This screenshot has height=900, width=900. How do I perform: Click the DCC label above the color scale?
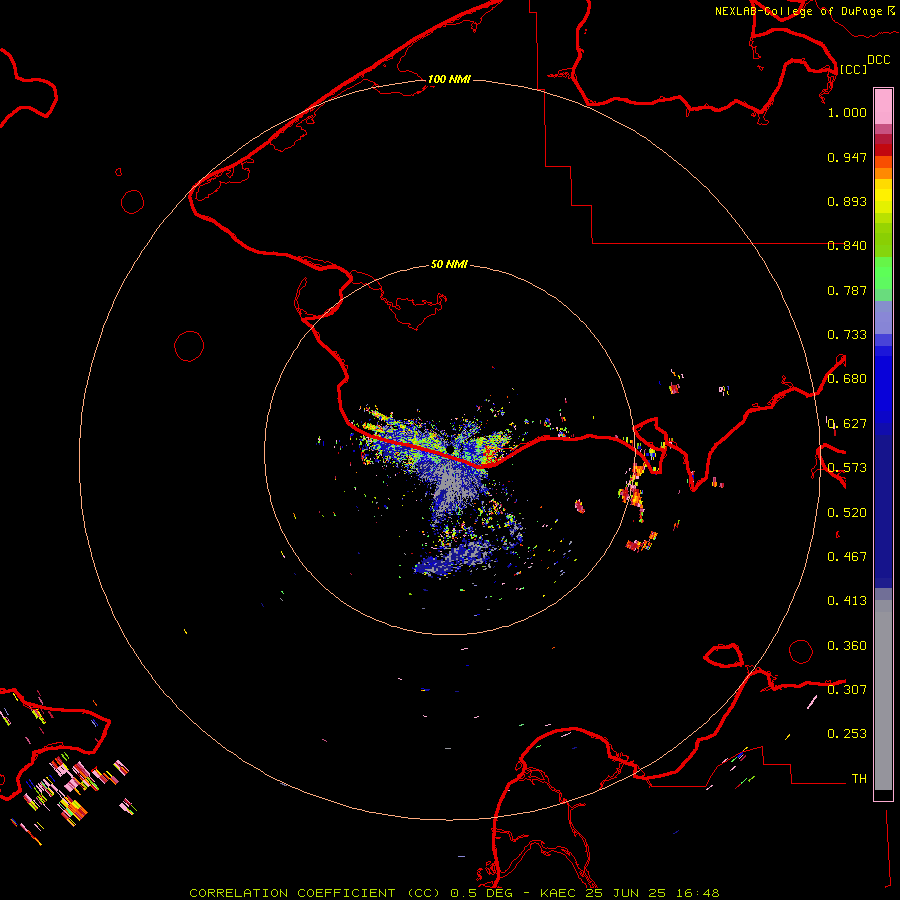(879, 60)
